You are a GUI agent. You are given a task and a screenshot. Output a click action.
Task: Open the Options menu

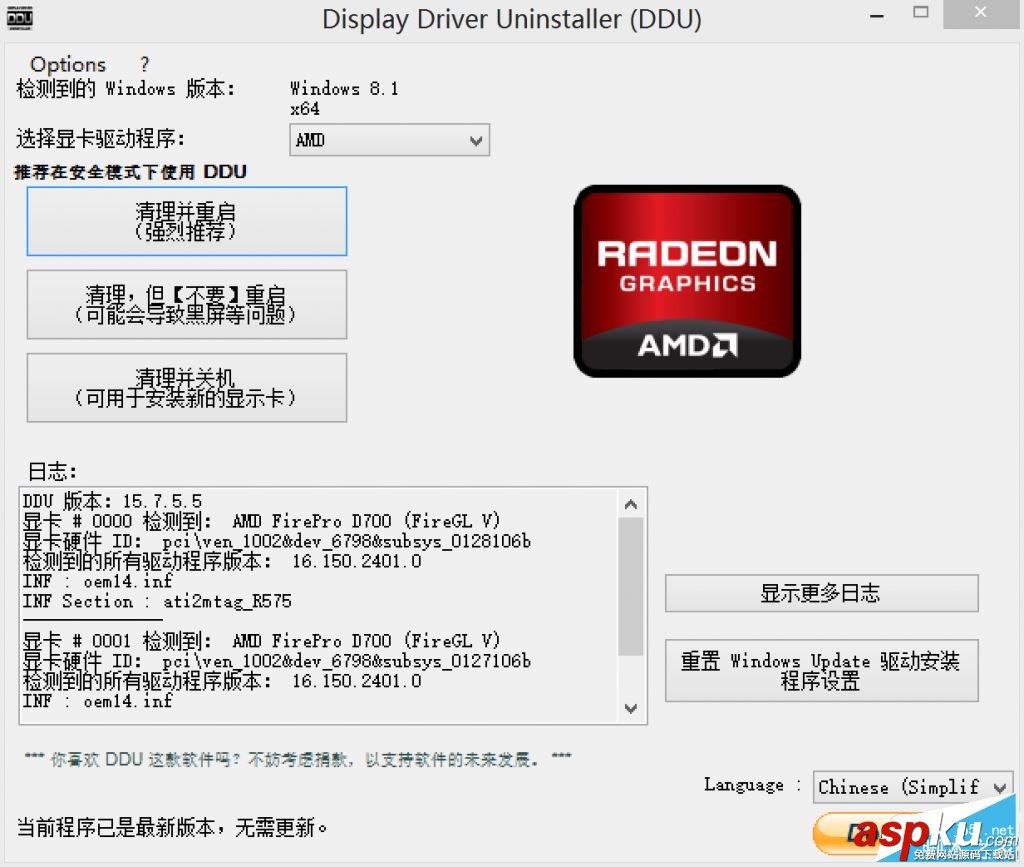(x=68, y=64)
